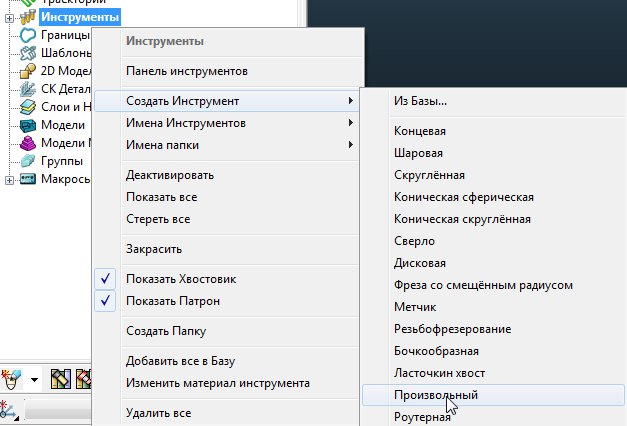
Task: Click the yellow-green striped toolbar icon
Action: (61, 379)
